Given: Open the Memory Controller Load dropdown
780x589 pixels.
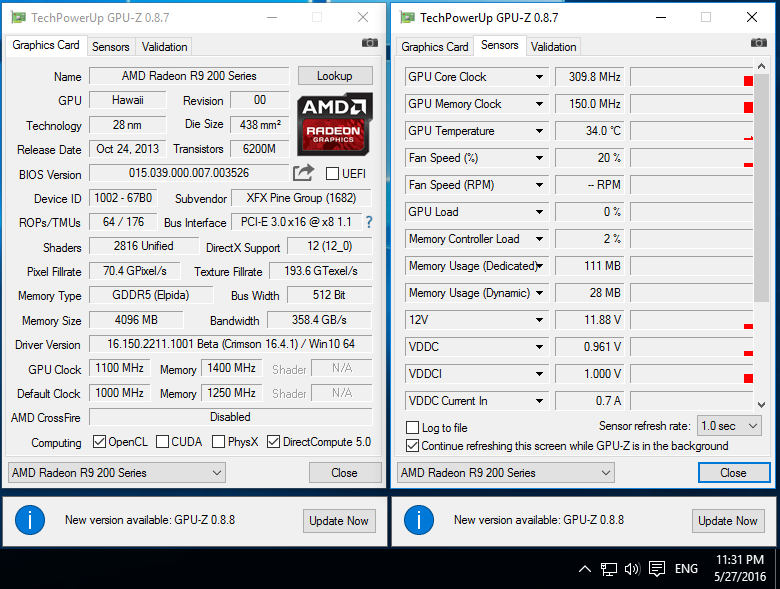Looking at the screenshot, I should click(539, 239).
